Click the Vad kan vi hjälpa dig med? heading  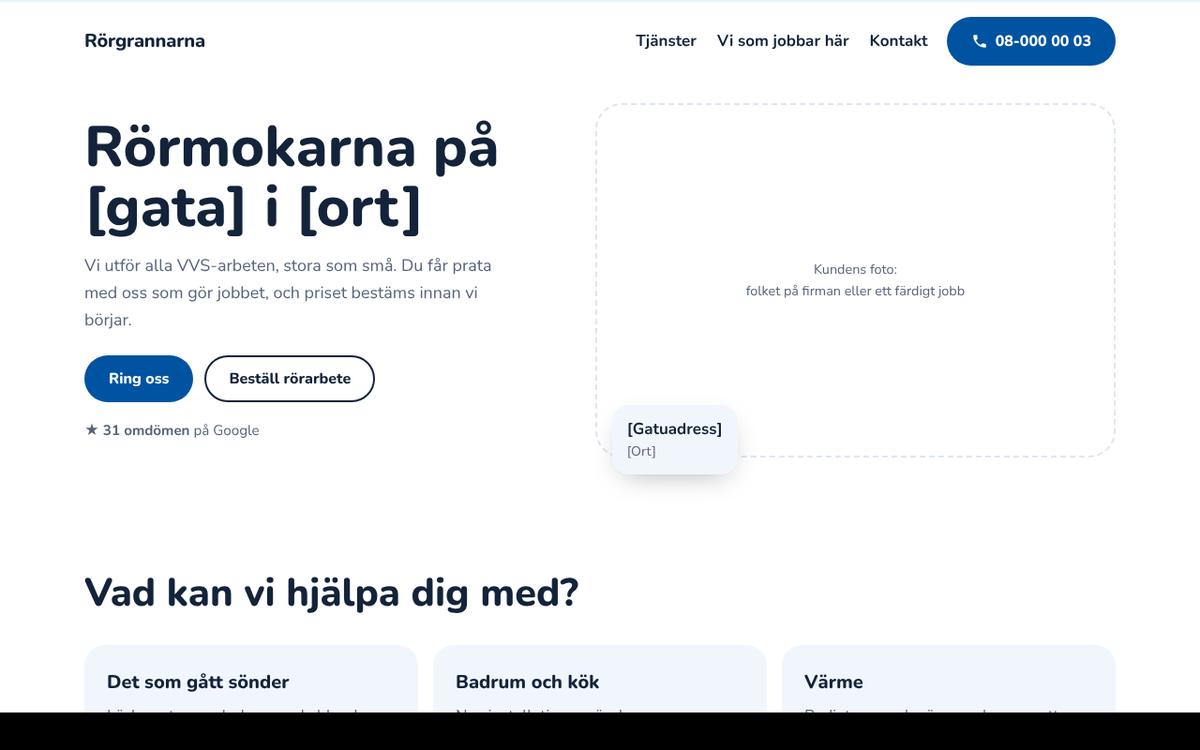pyautogui.click(x=332, y=592)
